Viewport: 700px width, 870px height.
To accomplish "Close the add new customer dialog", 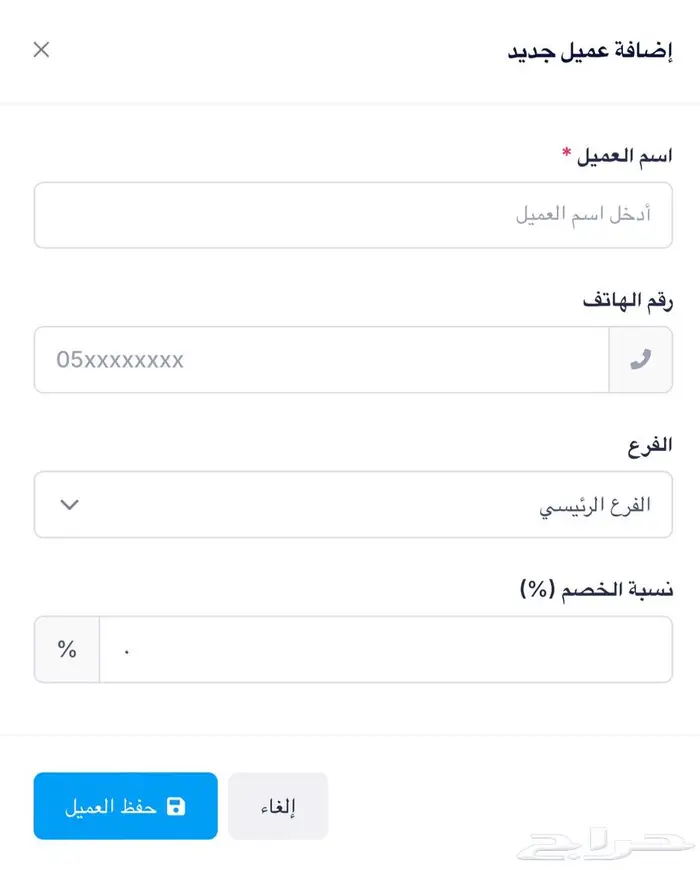I will [x=41, y=50].
